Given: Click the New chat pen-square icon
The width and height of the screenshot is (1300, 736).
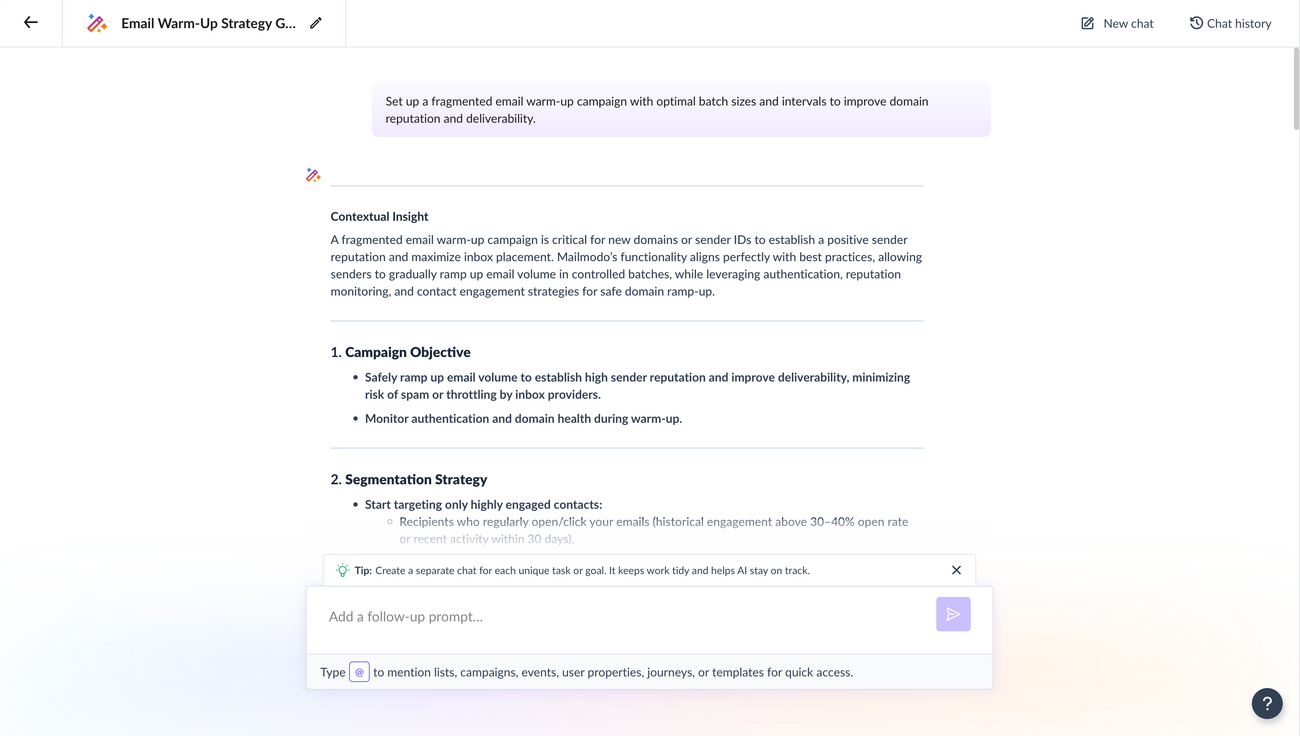Looking at the screenshot, I should tap(1085, 22).
